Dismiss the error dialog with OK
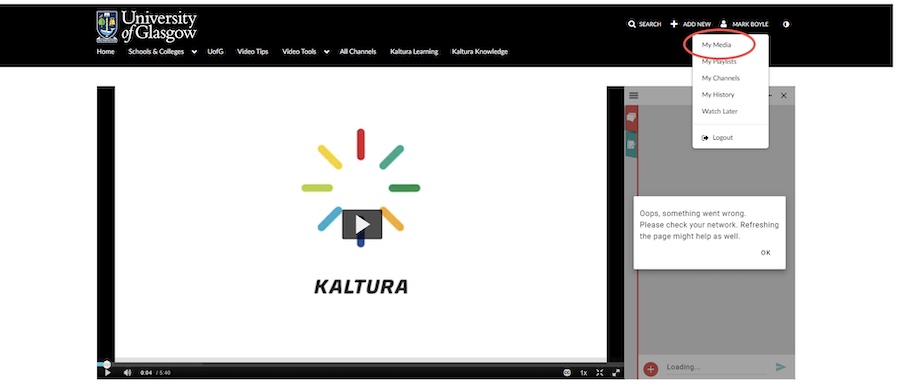Image resolution: width=900 pixels, height=387 pixels. click(766, 253)
